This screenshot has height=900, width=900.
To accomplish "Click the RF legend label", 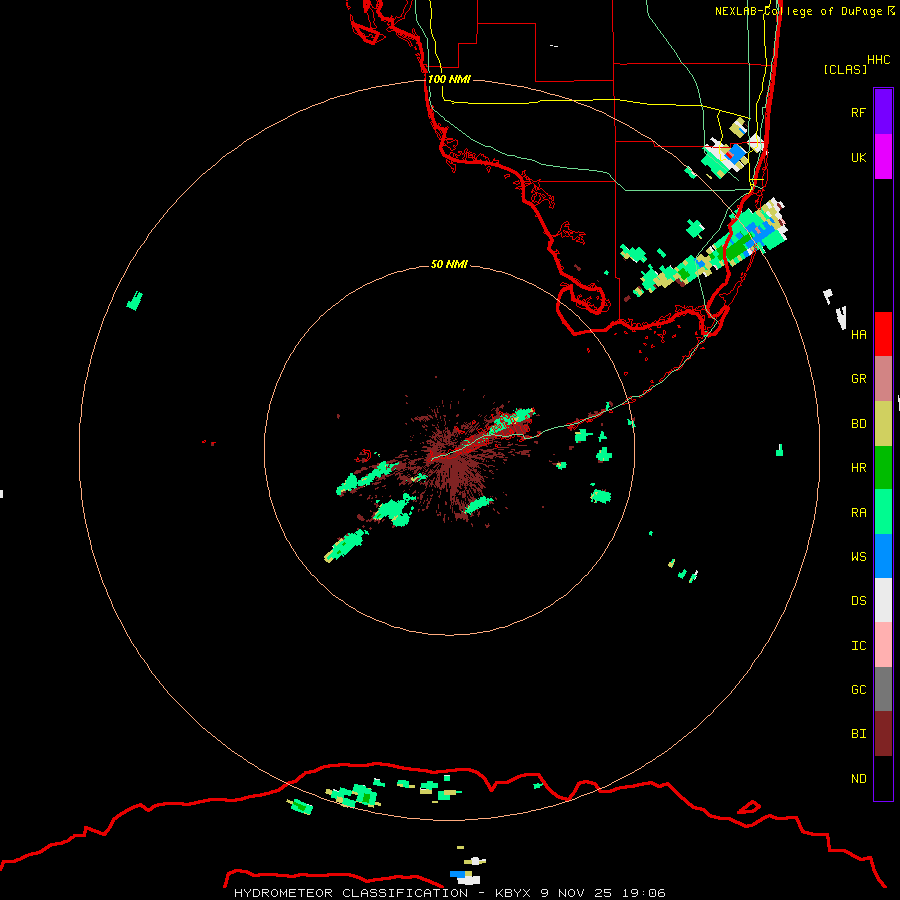I will tap(858, 112).
